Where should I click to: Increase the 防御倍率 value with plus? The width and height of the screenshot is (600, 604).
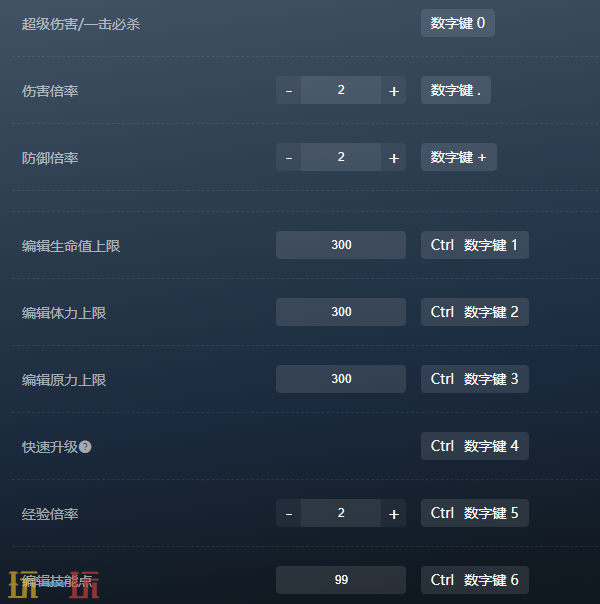pyautogui.click(x=394, y=157)
